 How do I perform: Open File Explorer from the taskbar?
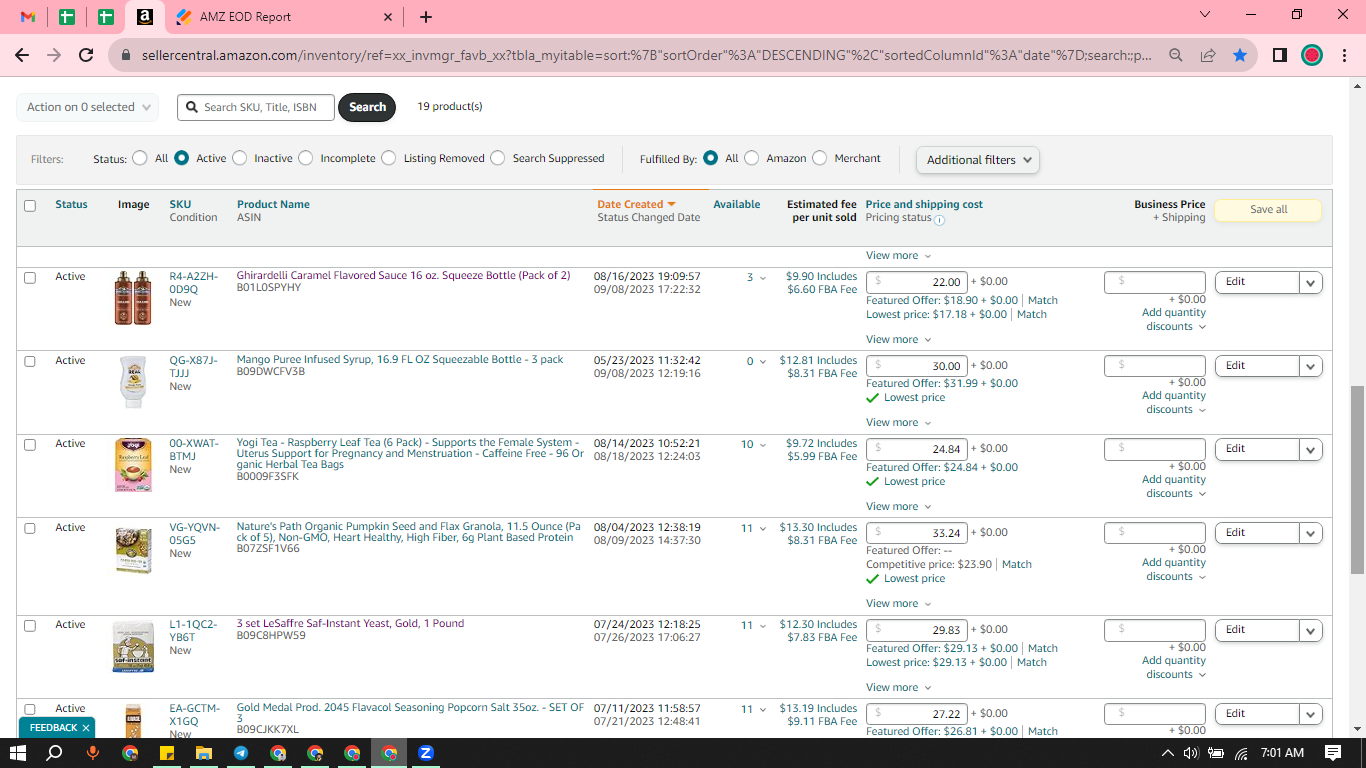pyautogui.click(x=203, y=753)
